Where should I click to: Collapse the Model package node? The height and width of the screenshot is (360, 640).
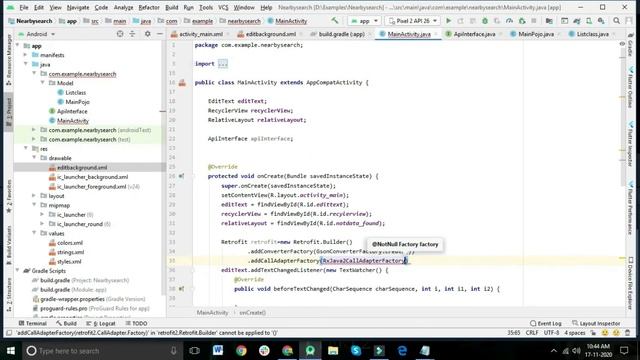click(43, 83)
